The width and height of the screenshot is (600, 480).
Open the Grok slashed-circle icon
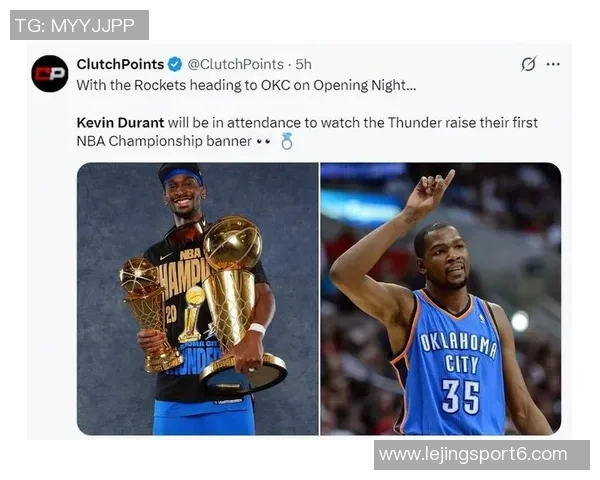coord(528,64)
